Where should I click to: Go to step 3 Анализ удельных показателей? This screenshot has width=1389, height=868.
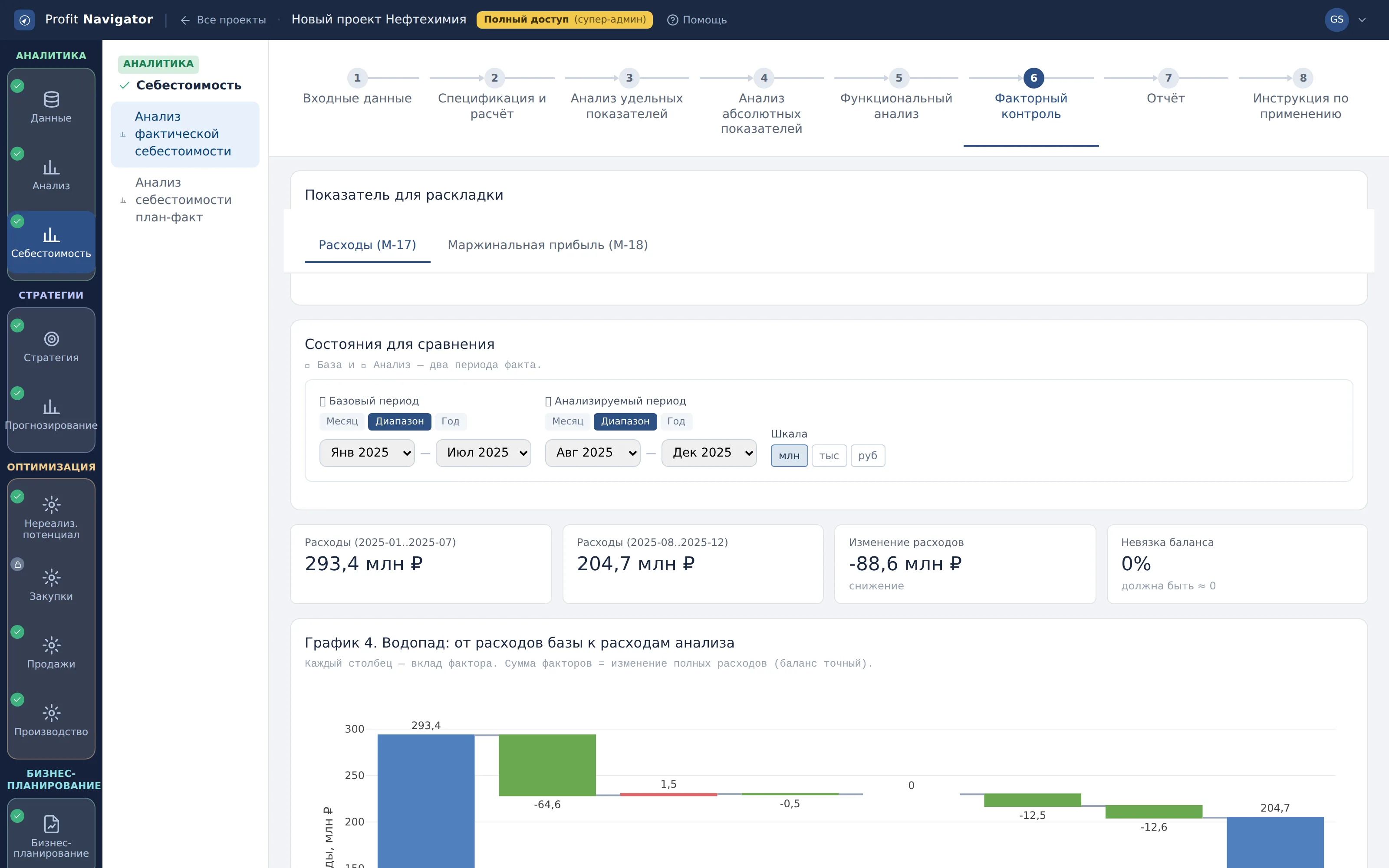pos(627,95)
